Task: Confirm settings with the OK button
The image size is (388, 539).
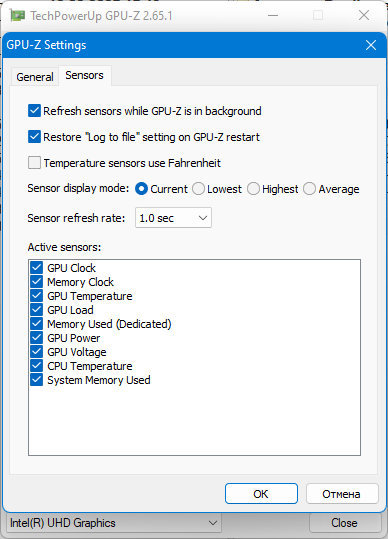Action: (261, 494)
